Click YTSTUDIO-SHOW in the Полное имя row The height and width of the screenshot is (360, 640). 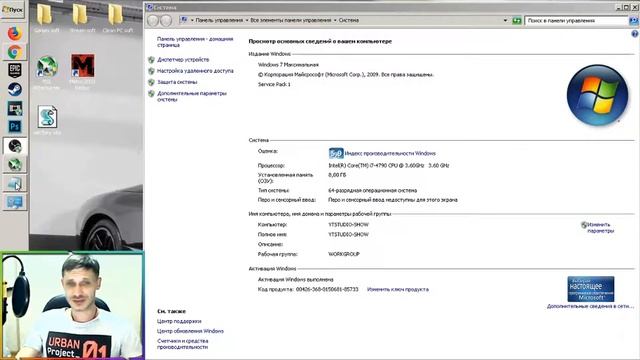348,235
